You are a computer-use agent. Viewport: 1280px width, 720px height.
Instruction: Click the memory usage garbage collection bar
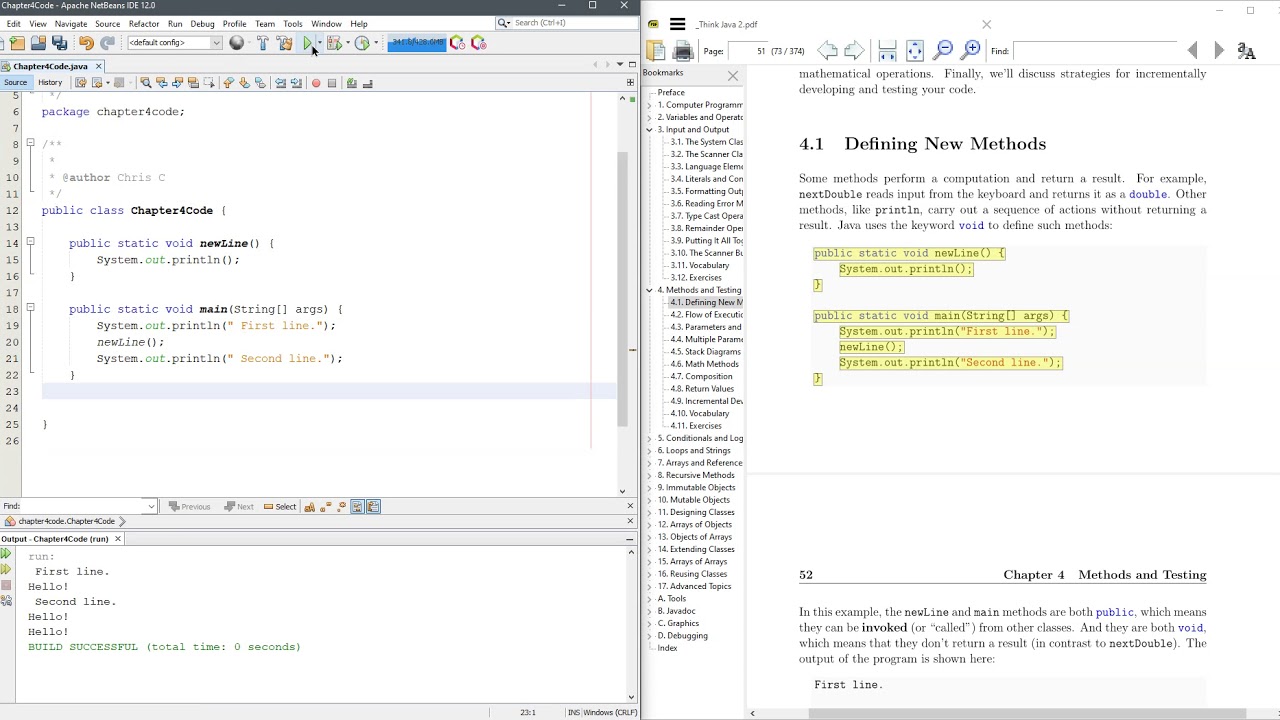417,42
